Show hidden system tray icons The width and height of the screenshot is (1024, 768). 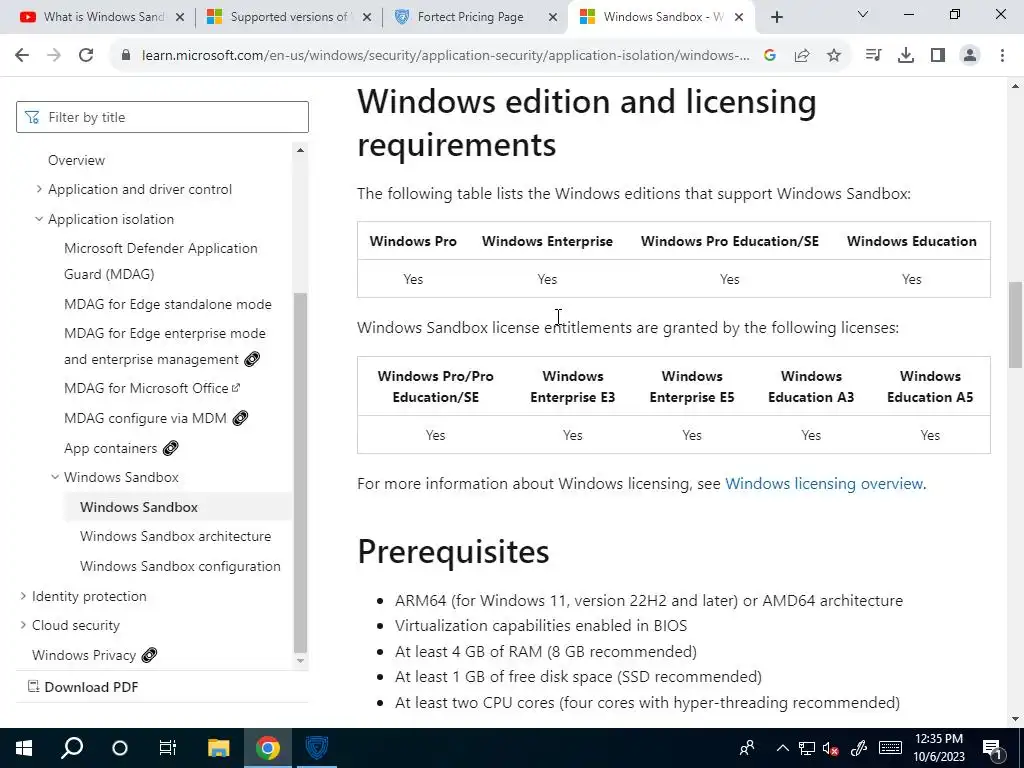782,748
